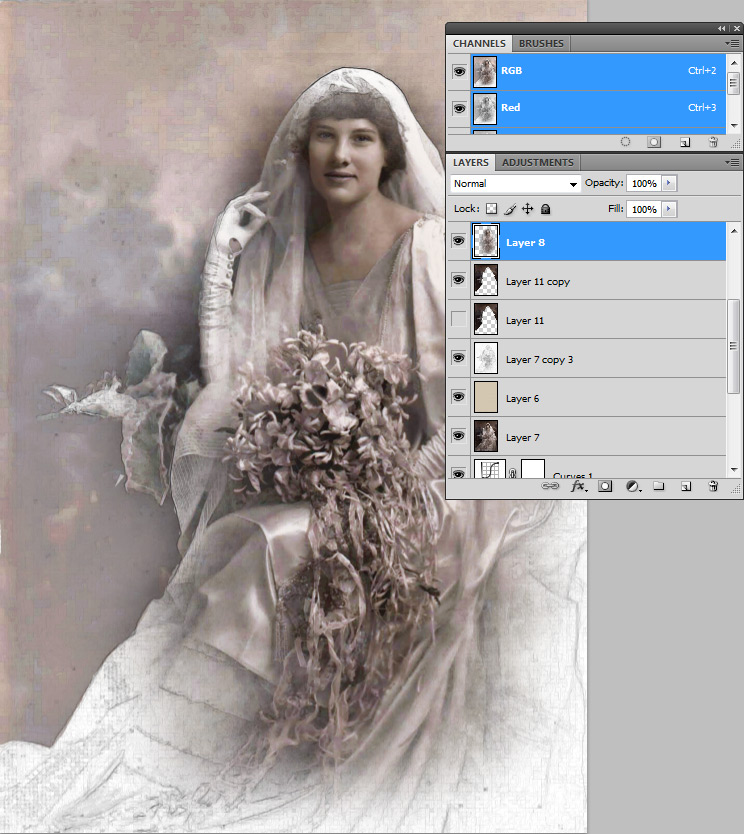This screenshot has width=744, height=834.
Task: Click Link layers icon in Layers panel
Action: click(550, 486)
